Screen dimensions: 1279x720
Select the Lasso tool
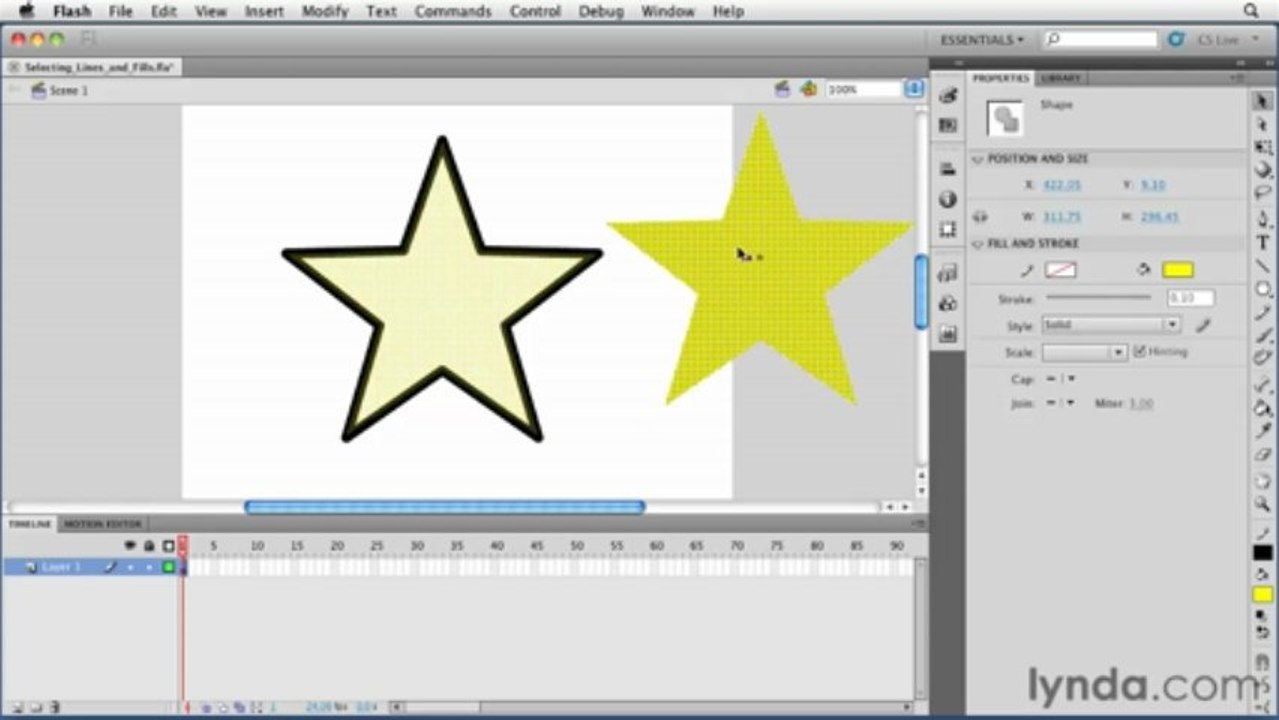(1263, 193)
